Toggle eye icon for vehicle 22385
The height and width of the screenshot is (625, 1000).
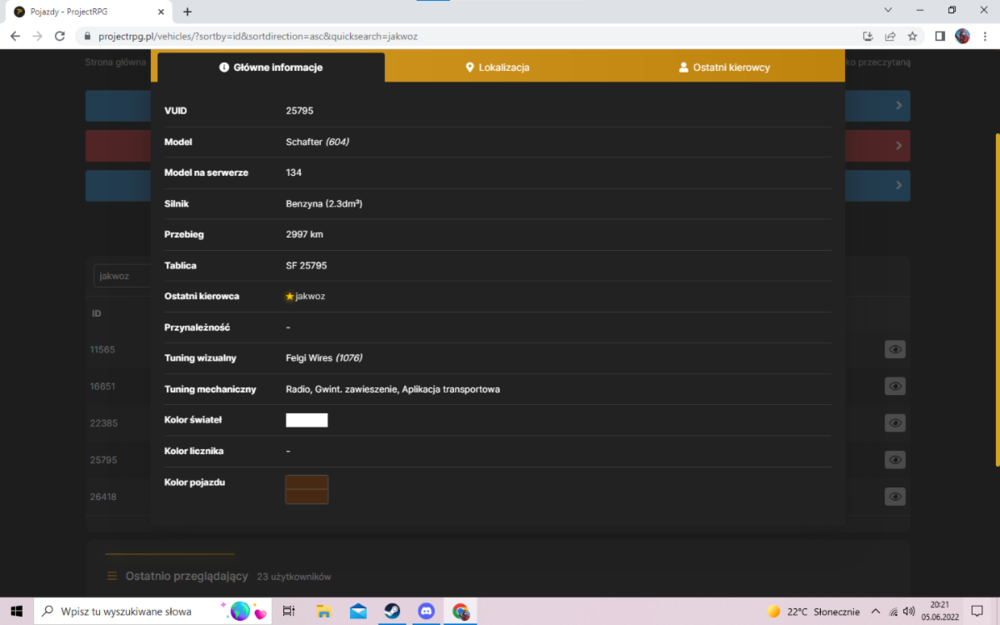(895, 423)
